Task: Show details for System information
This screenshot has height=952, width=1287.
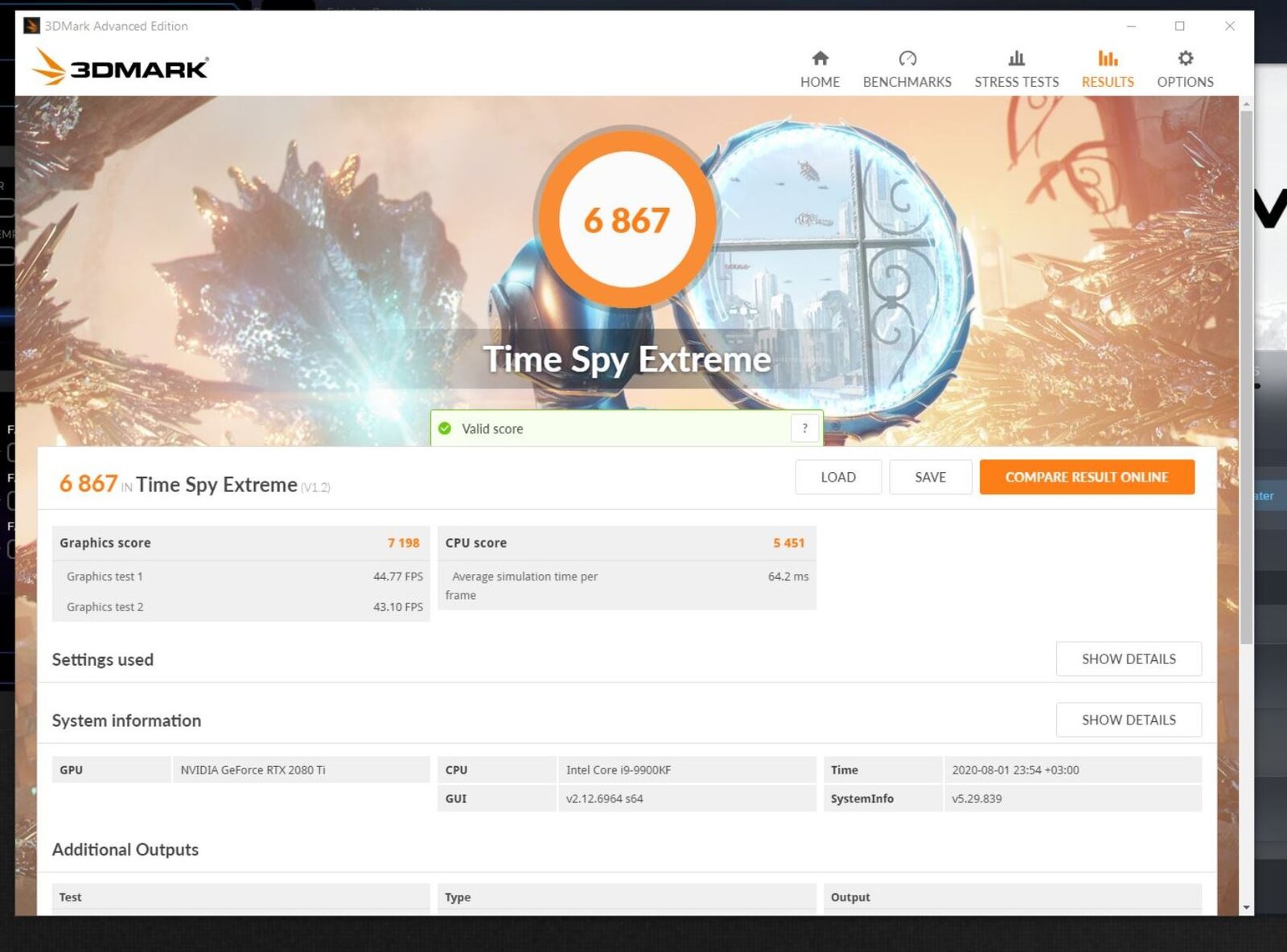Action: point(1129,720)
